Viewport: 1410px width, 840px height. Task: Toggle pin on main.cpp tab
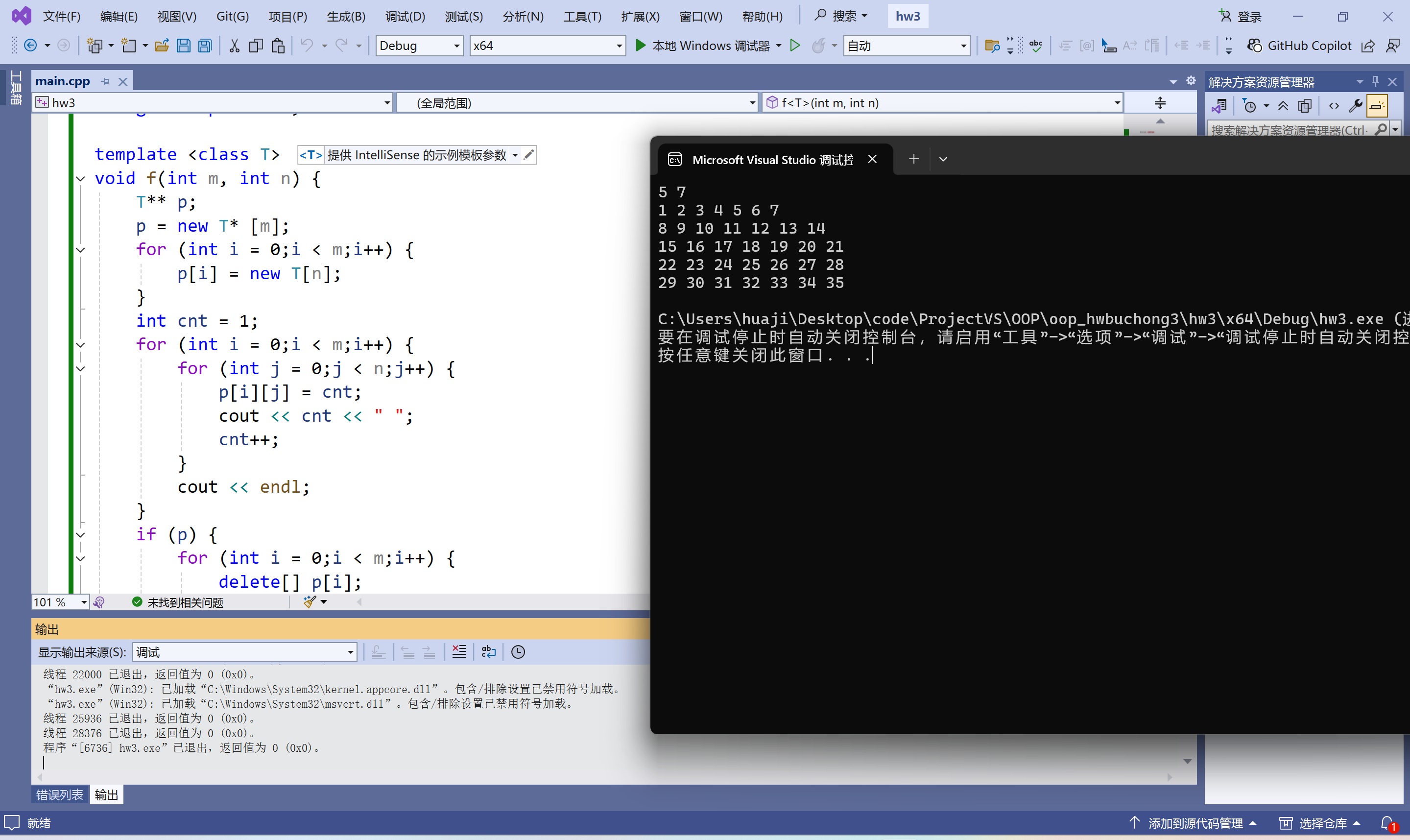105,81
